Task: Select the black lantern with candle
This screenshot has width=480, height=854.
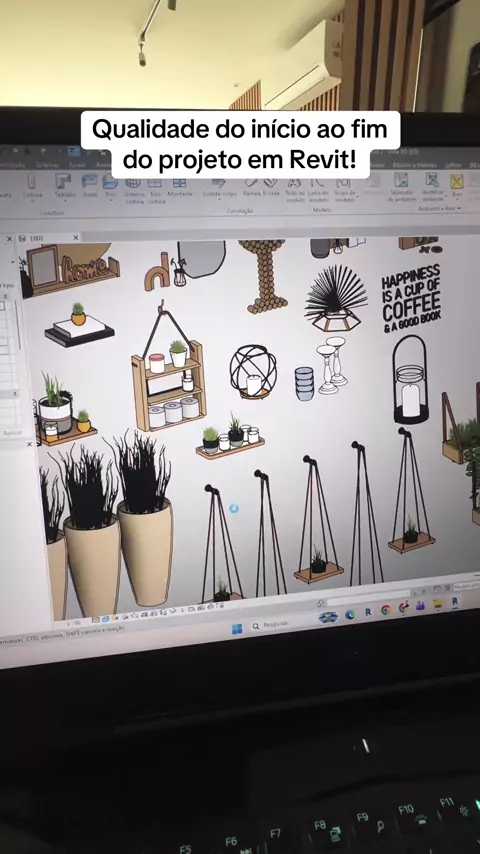Action: pos(411,379)
